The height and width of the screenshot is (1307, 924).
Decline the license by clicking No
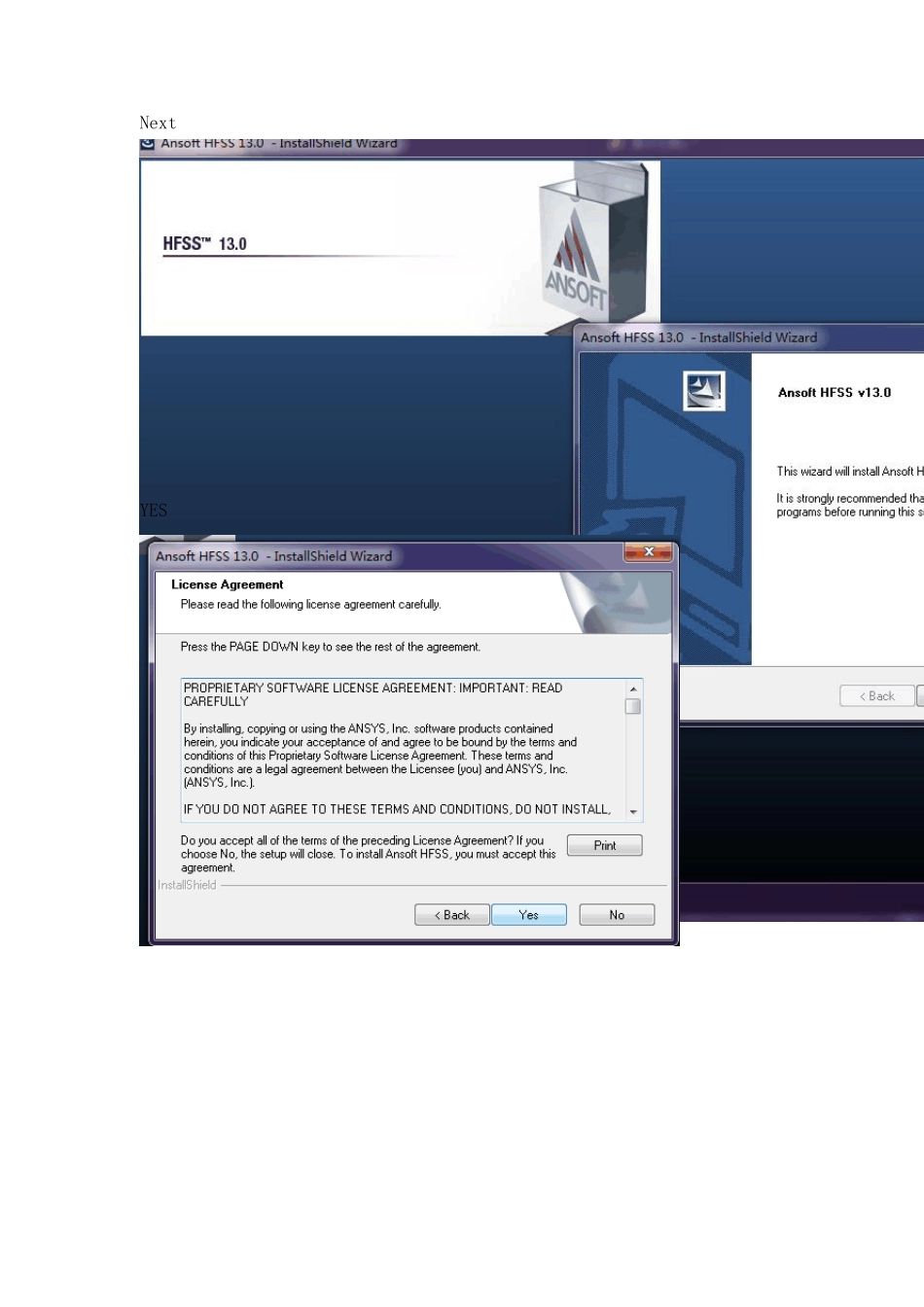point(617,915)
